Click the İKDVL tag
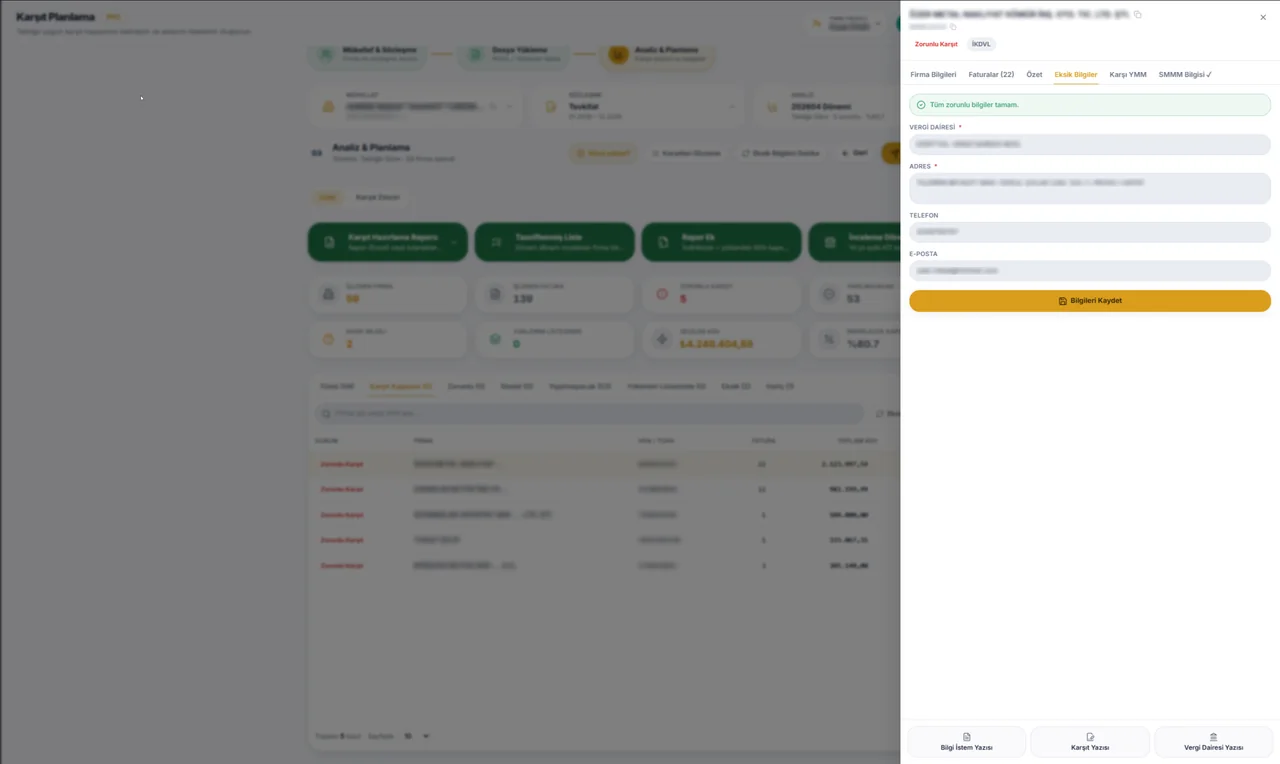Image resolution: width=1280 pixels, height=764 pixels. [982, 44]
